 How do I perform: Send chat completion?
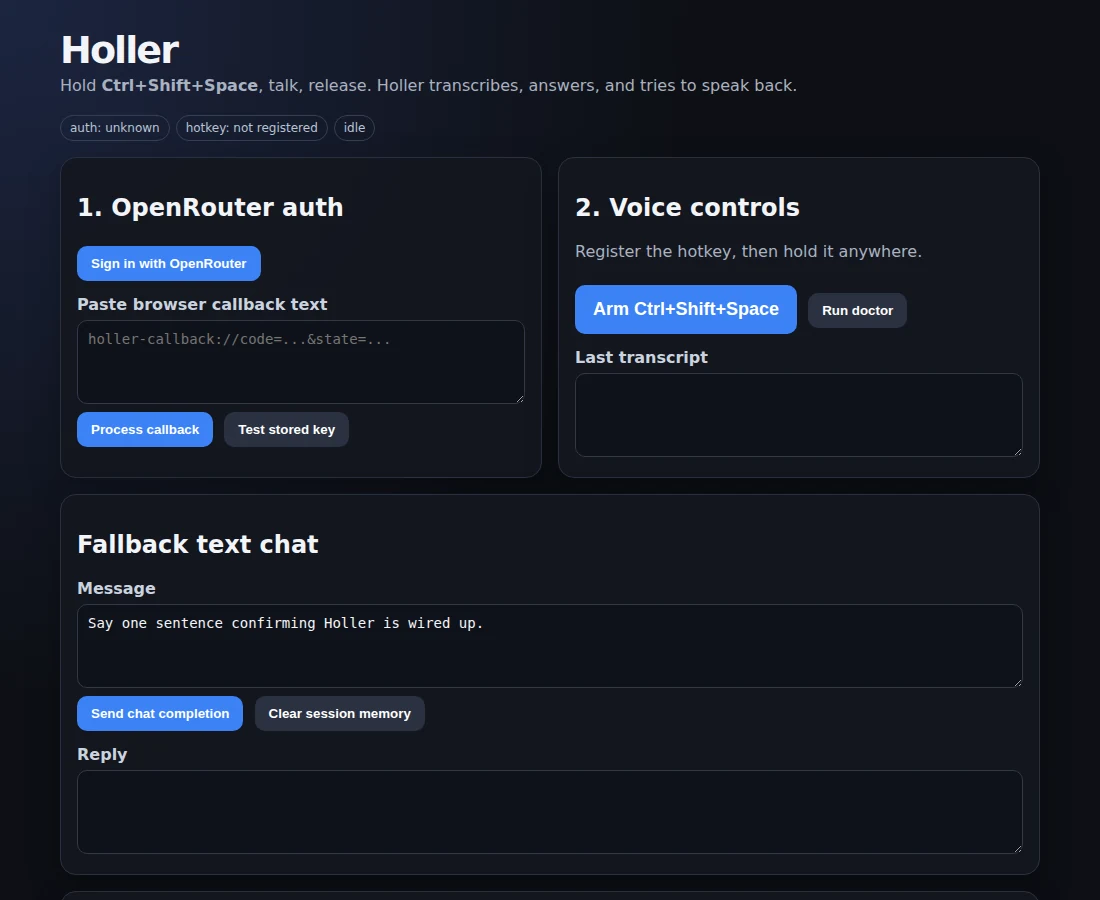[x=160, y=713]
